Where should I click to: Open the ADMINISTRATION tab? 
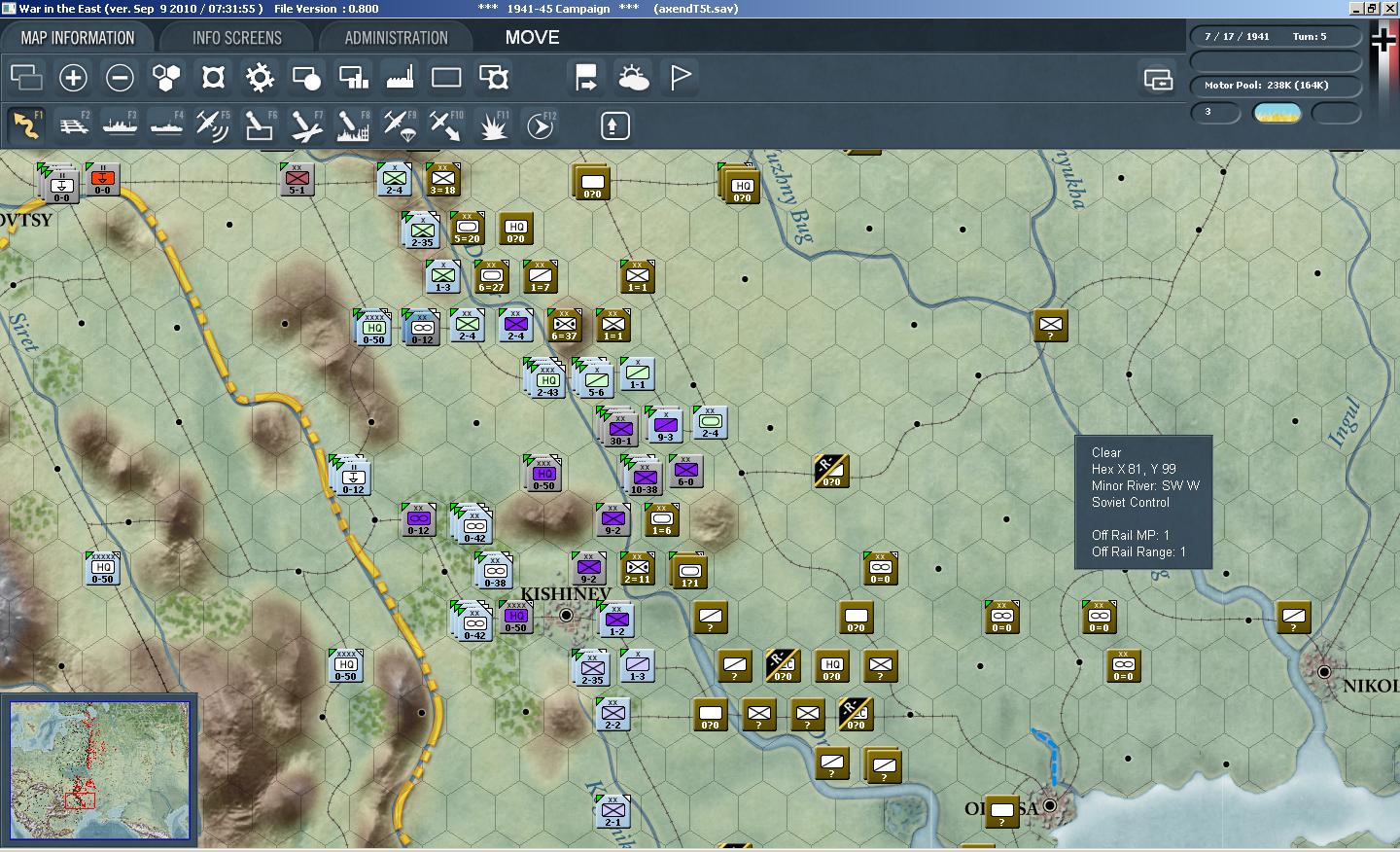(x=396, y=38)
